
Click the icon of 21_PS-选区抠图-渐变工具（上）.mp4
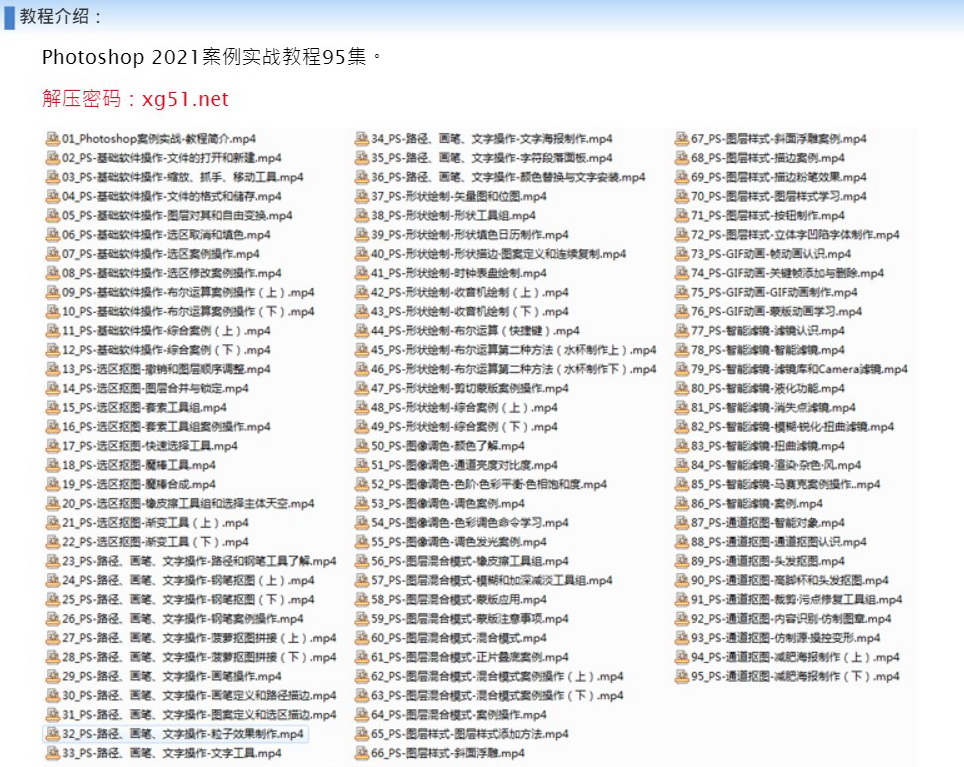(x=53, y=522)
